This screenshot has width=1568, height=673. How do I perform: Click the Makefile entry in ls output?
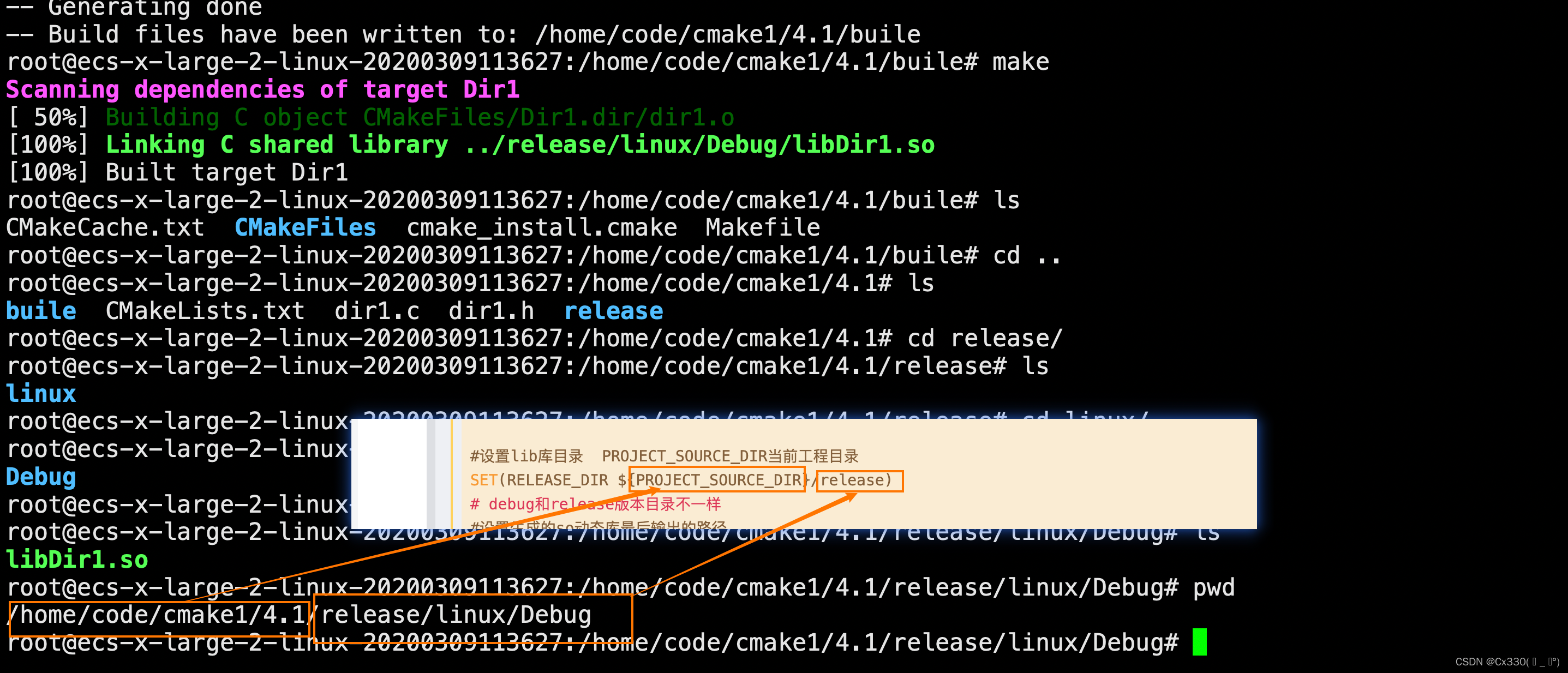762,227
